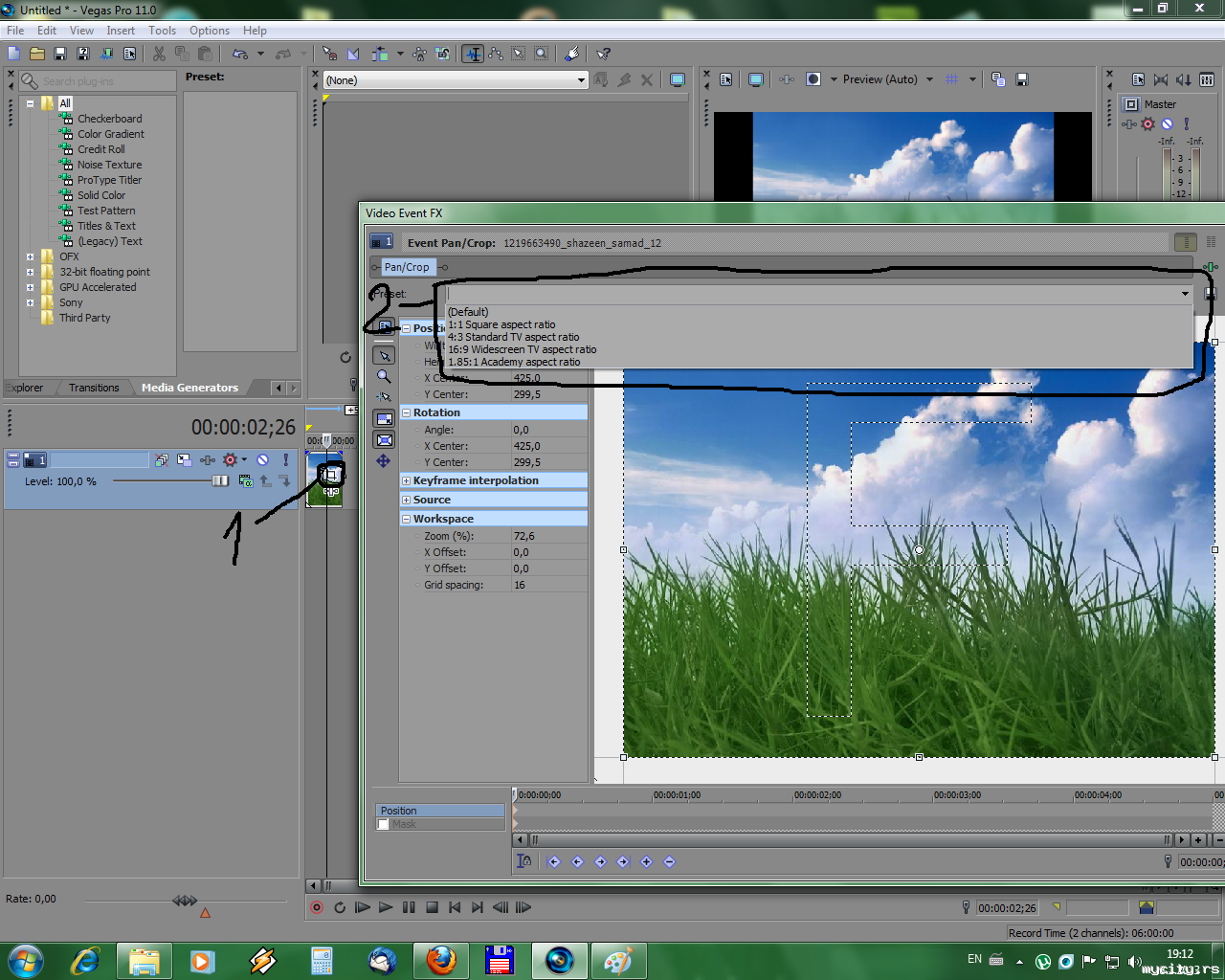Enable the Mask checkbox in keyframe panel
This screenshot has height=980, width=1225.
[384, 824]
